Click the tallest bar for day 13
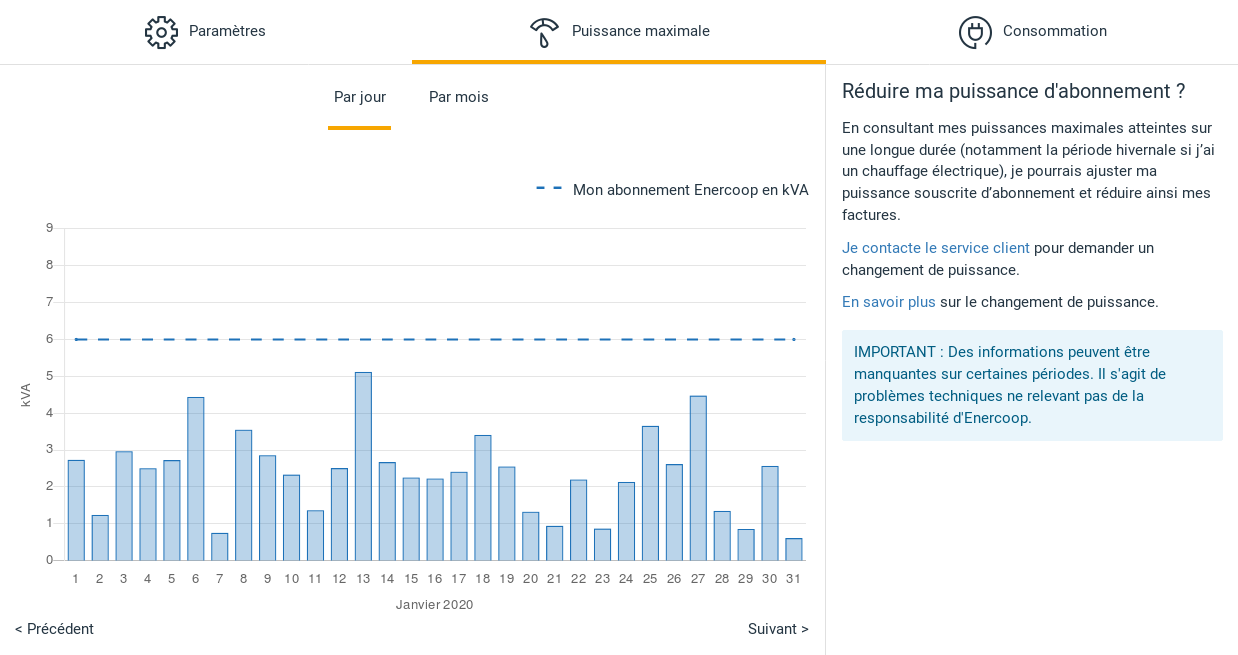Screen dimensions: 1238x655 click(x=363, y=466)
